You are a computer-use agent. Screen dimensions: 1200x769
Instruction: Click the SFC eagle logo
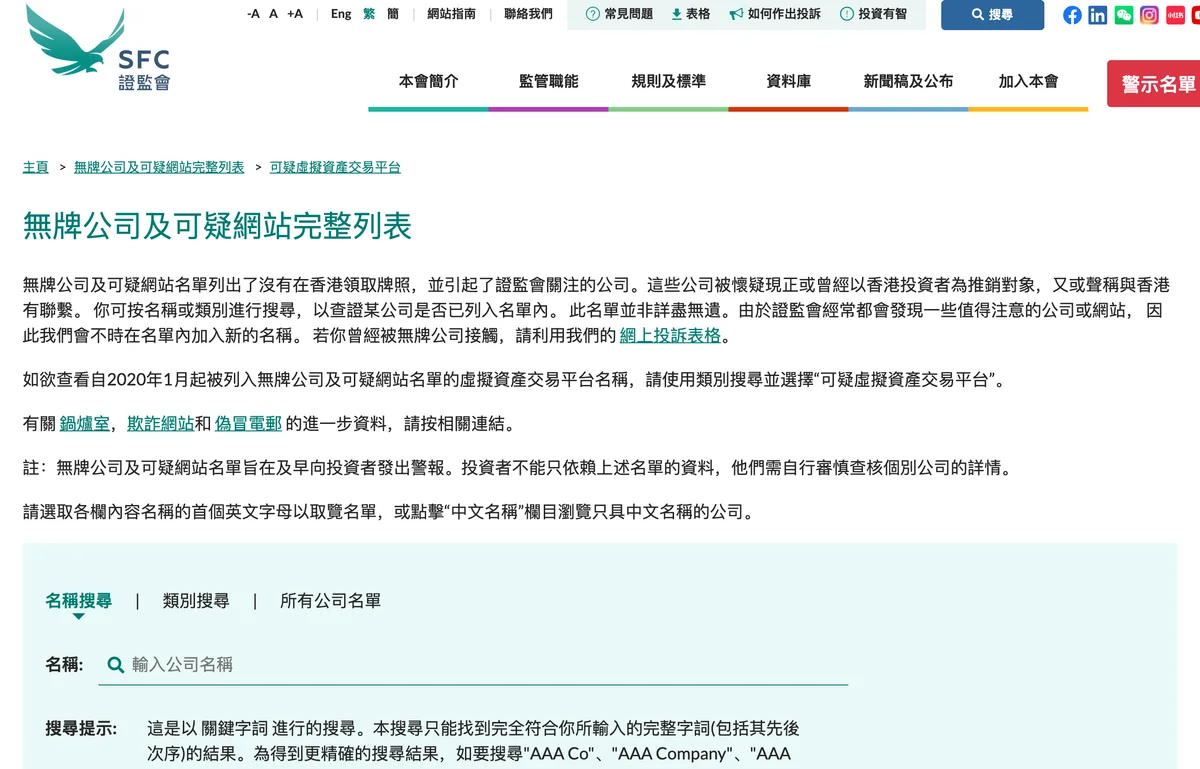(98, 47)
